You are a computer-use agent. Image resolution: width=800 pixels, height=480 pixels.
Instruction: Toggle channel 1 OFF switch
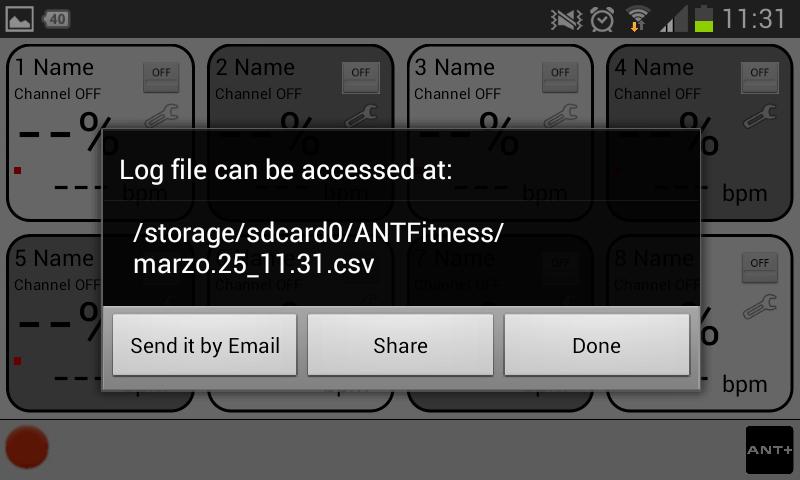tap(161, 78)
